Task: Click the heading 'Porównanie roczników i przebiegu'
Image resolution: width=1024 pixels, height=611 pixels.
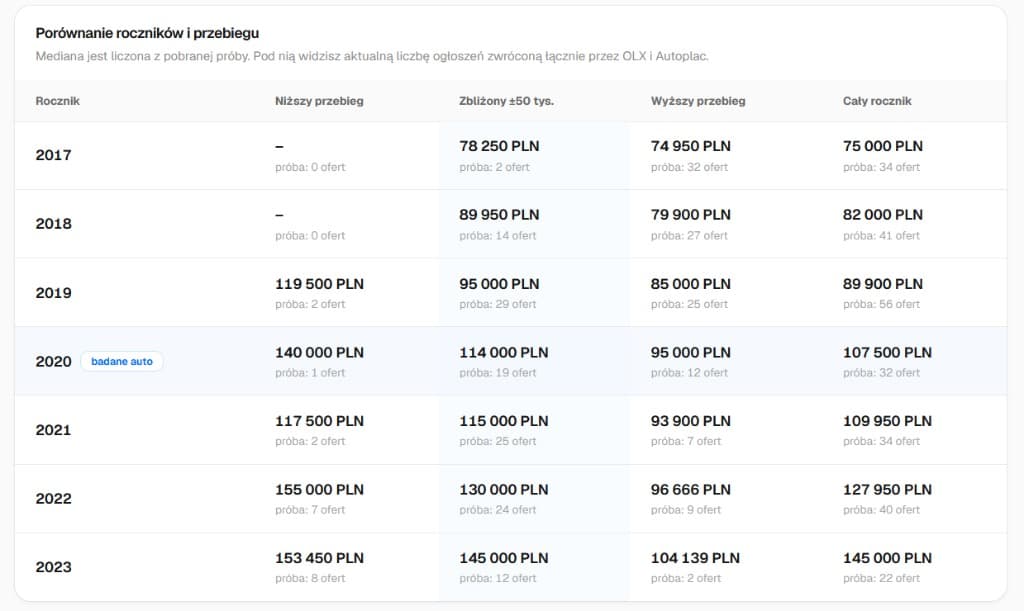Action: pyautogui.click(x=147, y=33)
